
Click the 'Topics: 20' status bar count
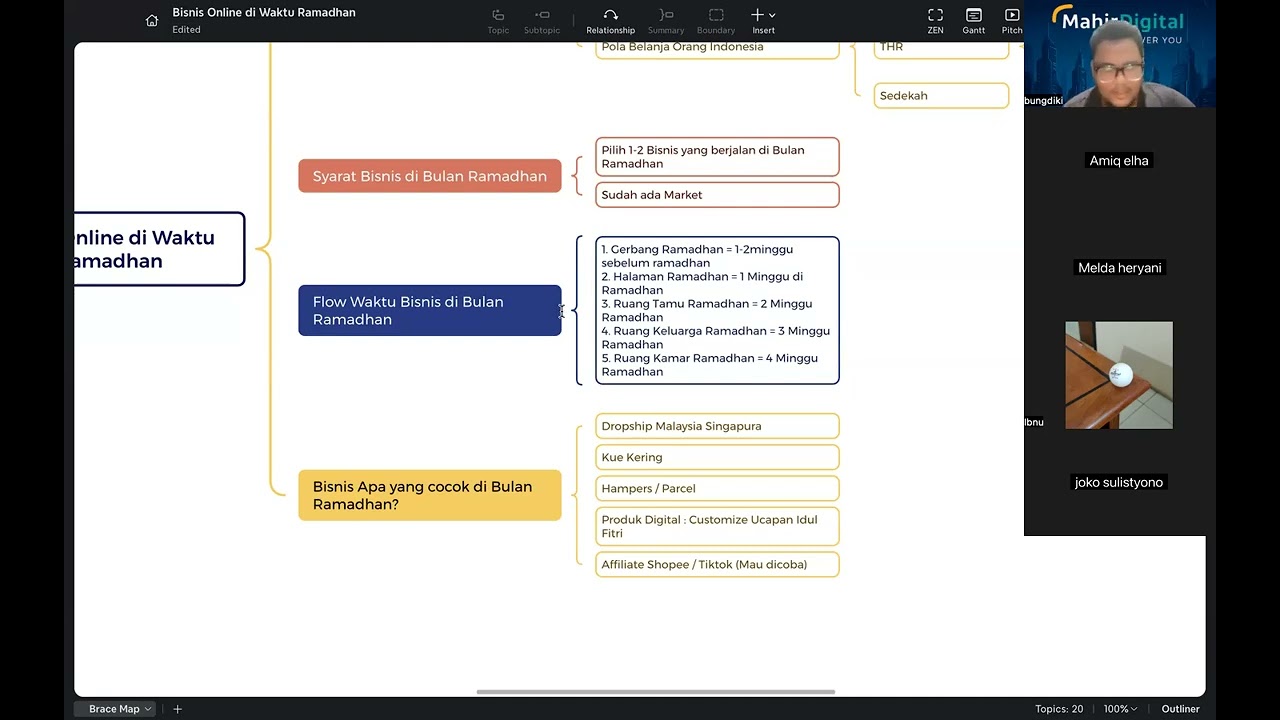(1059, 709)
